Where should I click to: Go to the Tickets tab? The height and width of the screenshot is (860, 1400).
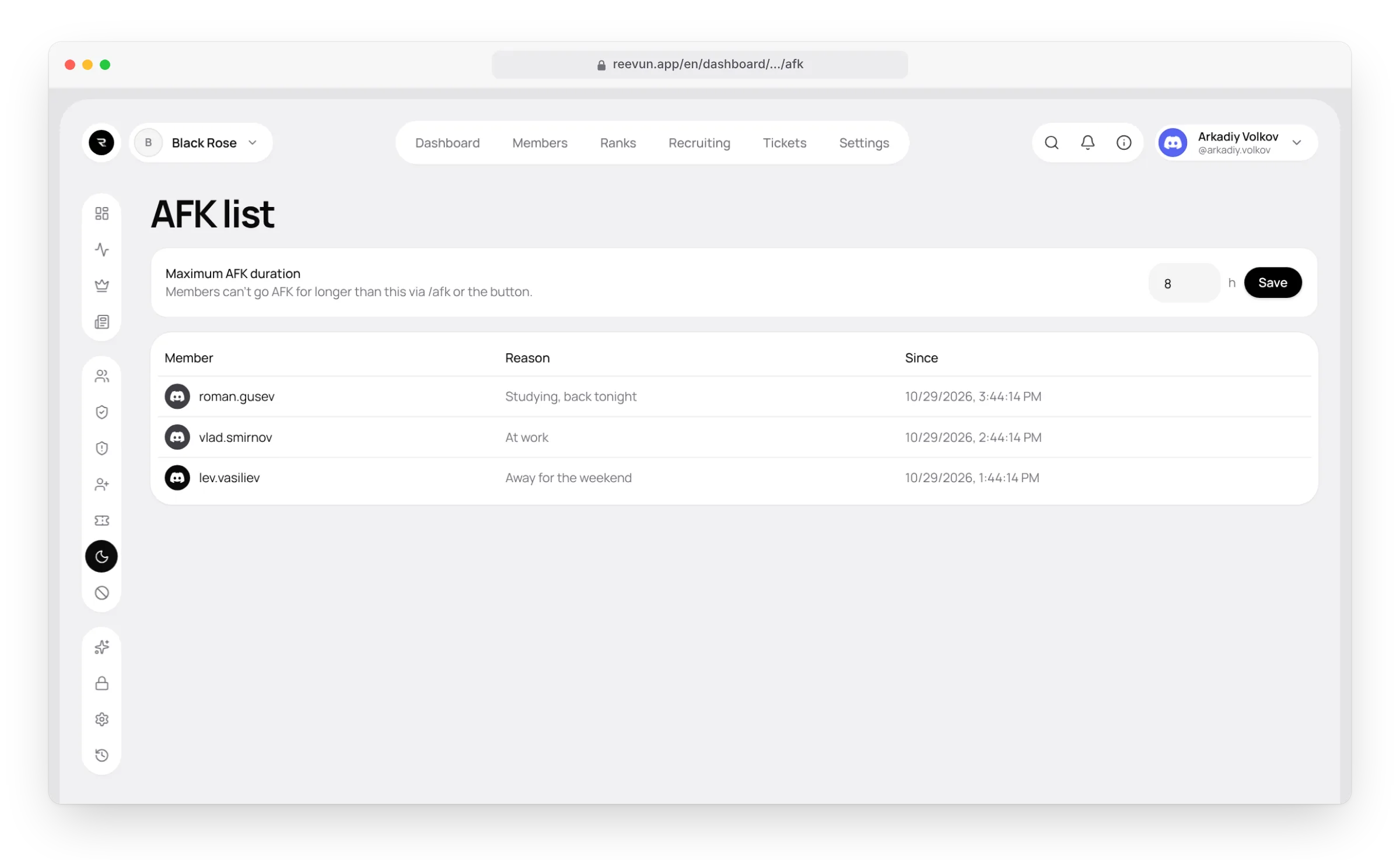785,143
